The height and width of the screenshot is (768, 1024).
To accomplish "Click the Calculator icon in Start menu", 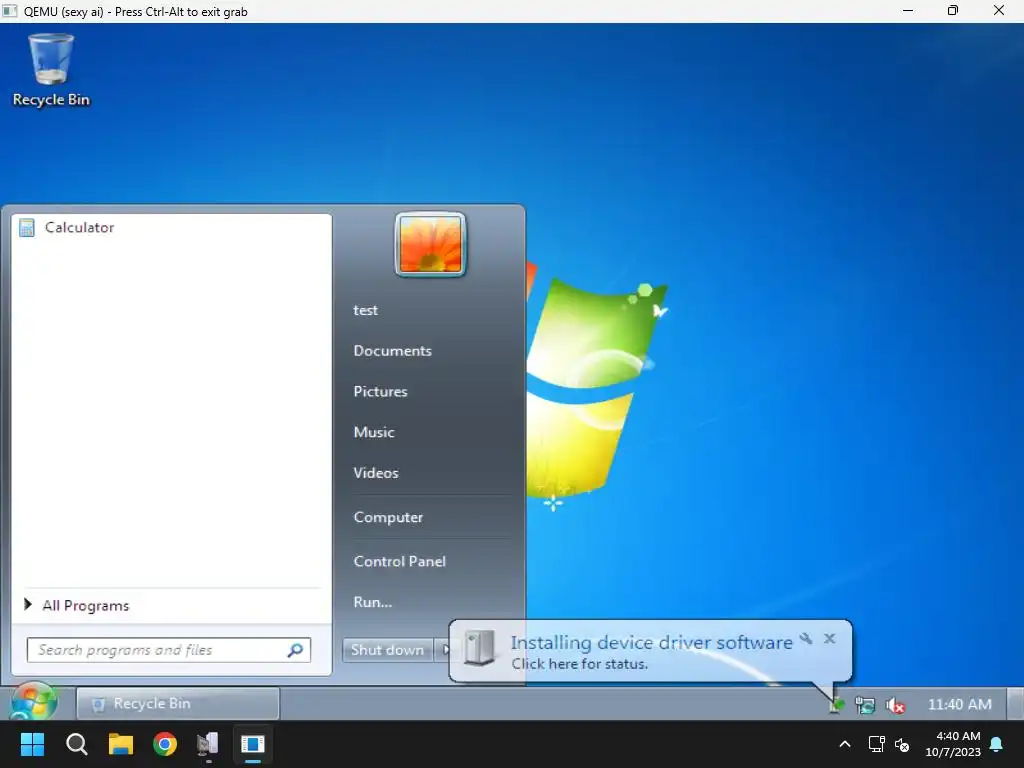I will (27, 228).
